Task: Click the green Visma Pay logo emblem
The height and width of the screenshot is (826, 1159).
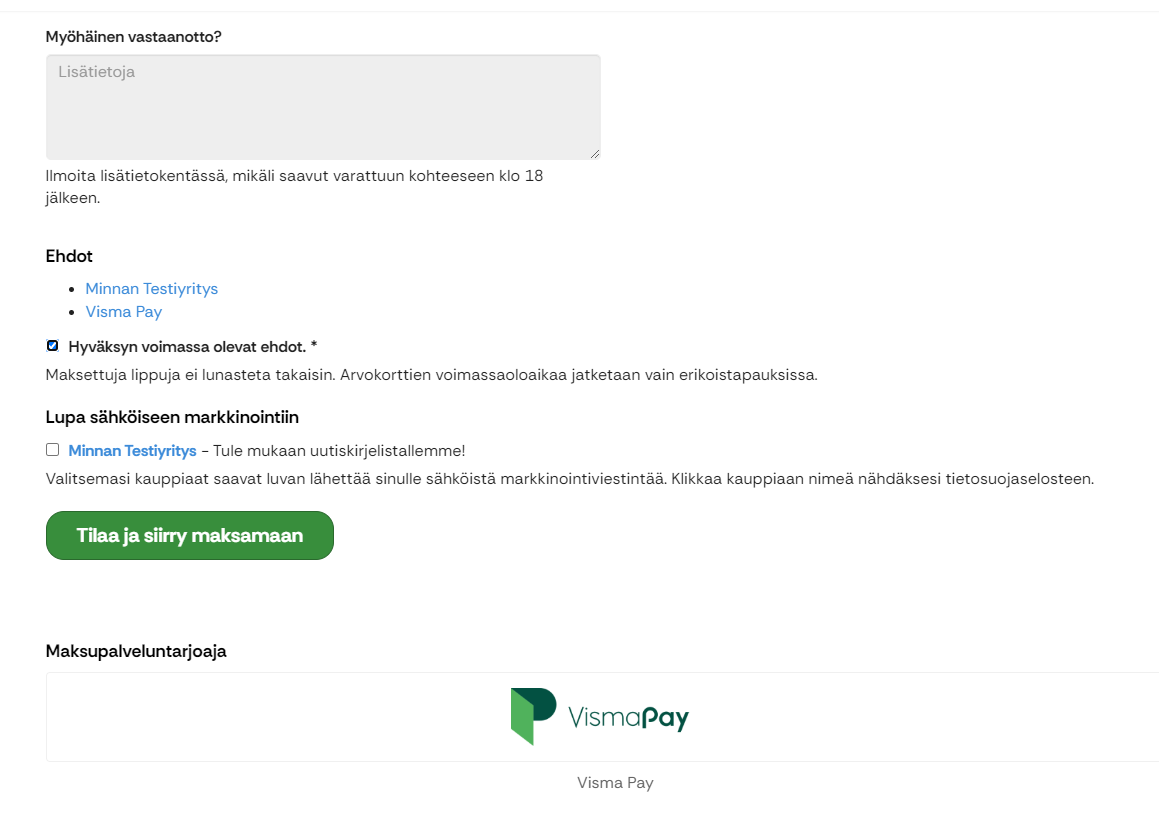Action: tap(533, 716)
